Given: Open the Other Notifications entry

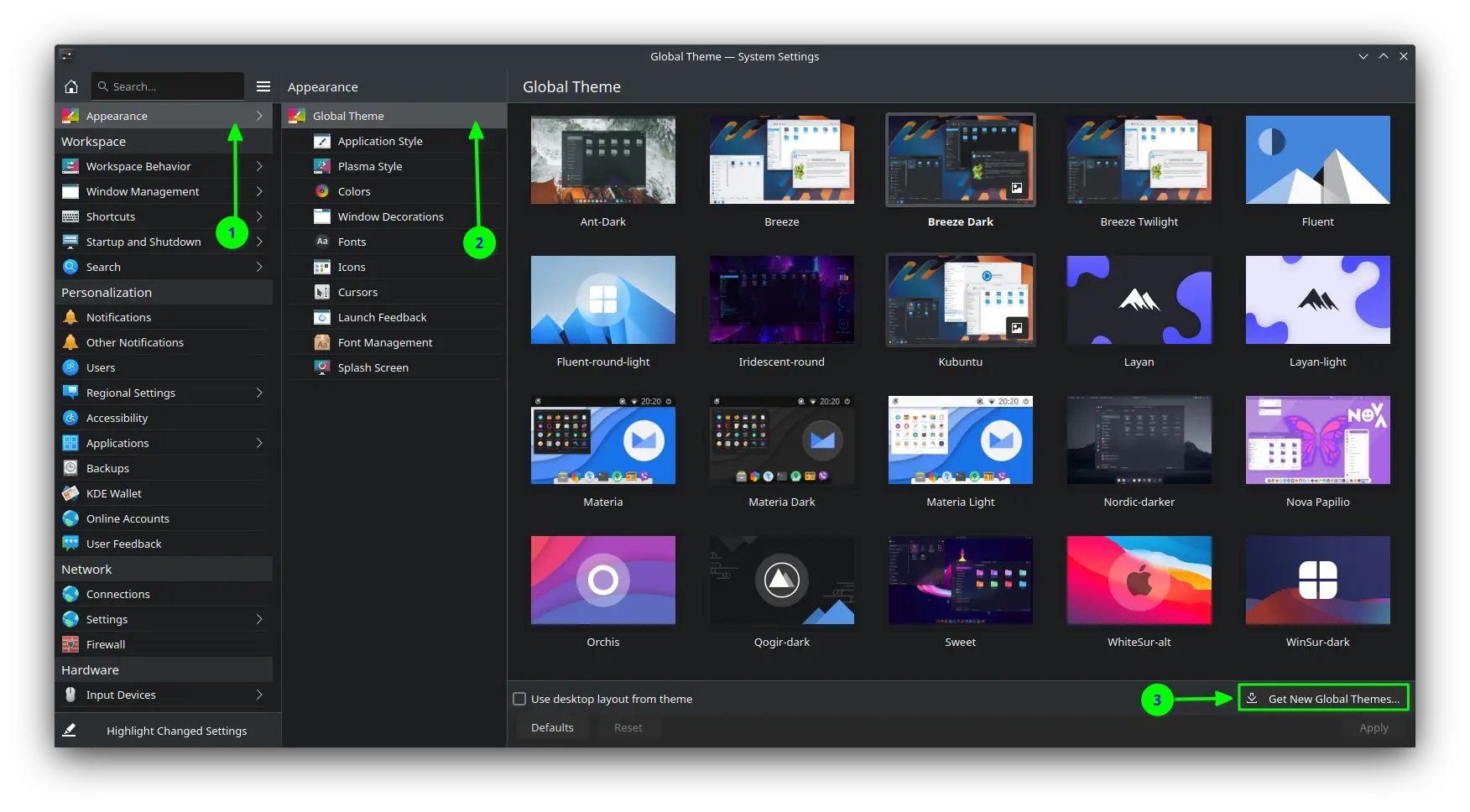Looking at the screenshot, I should tap(164, 342).
